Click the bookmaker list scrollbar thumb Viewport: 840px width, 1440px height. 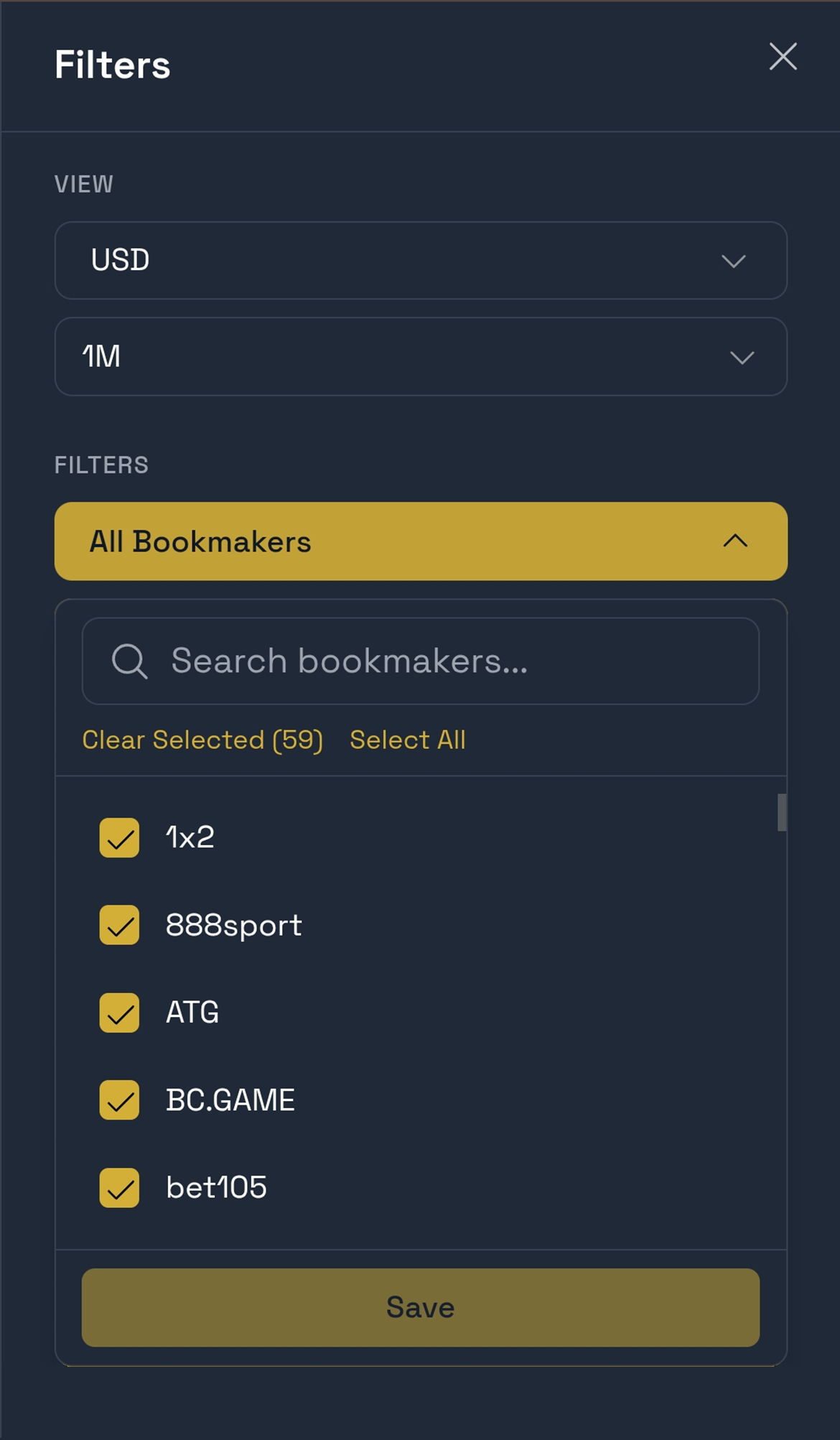click(782, 812)
